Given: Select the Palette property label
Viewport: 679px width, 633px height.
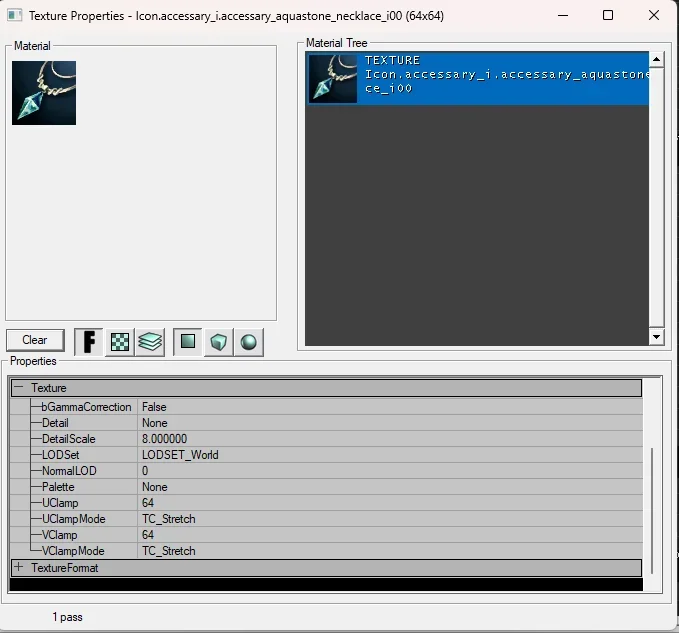Looking at the screenshot, I should click(x=58, y=487).
